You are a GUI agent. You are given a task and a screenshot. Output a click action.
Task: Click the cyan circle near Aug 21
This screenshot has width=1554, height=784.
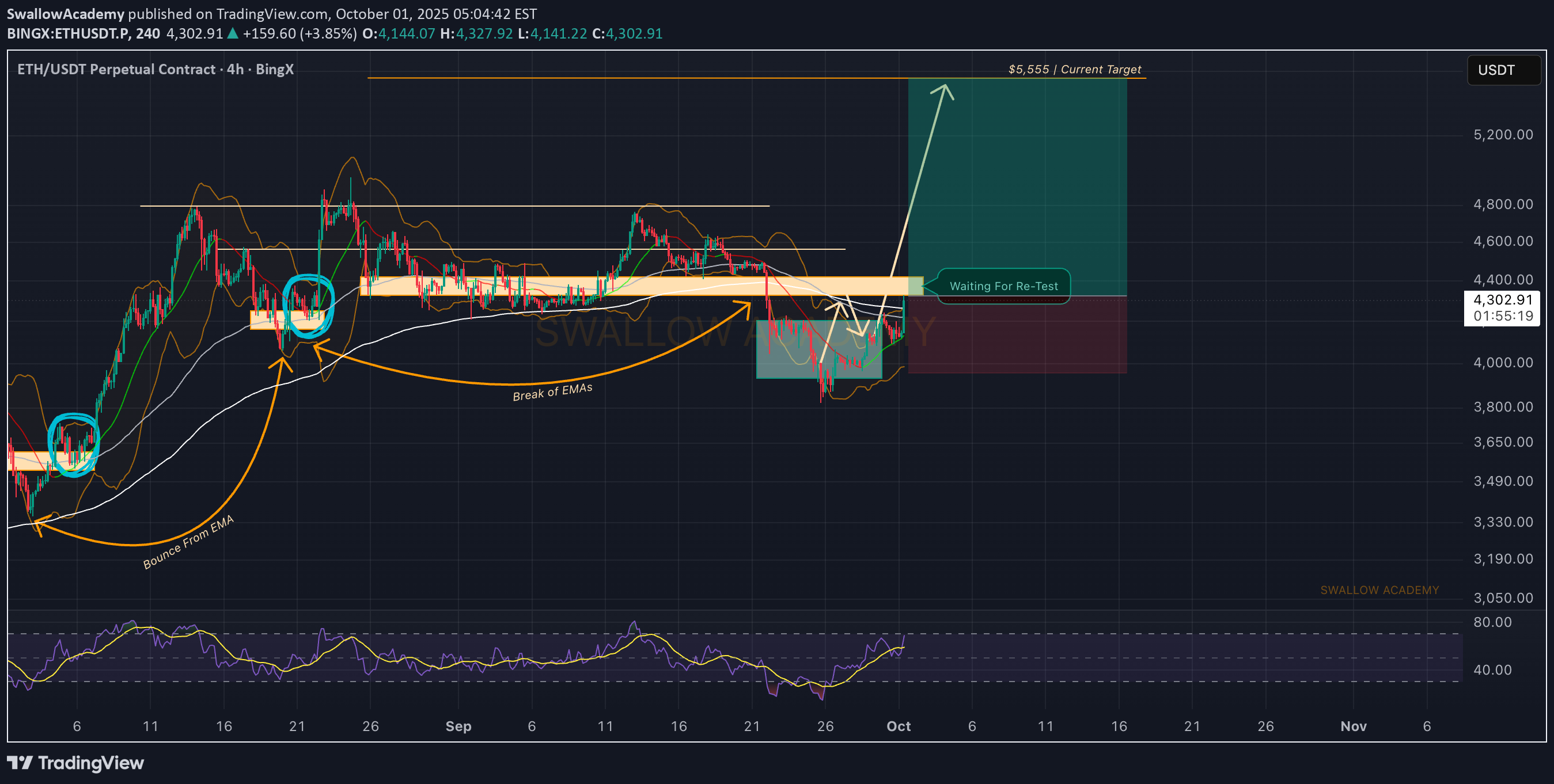click(x=308, y=306)
